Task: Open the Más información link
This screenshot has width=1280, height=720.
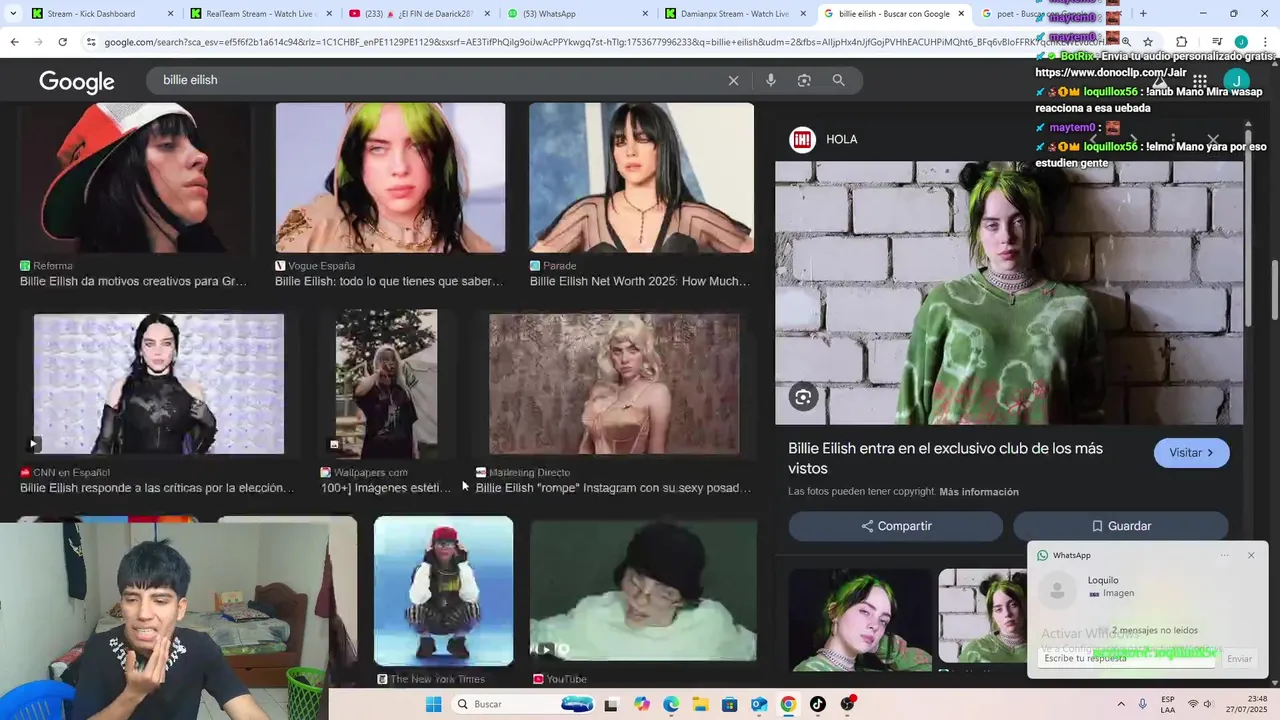Action: coord(979,492)
